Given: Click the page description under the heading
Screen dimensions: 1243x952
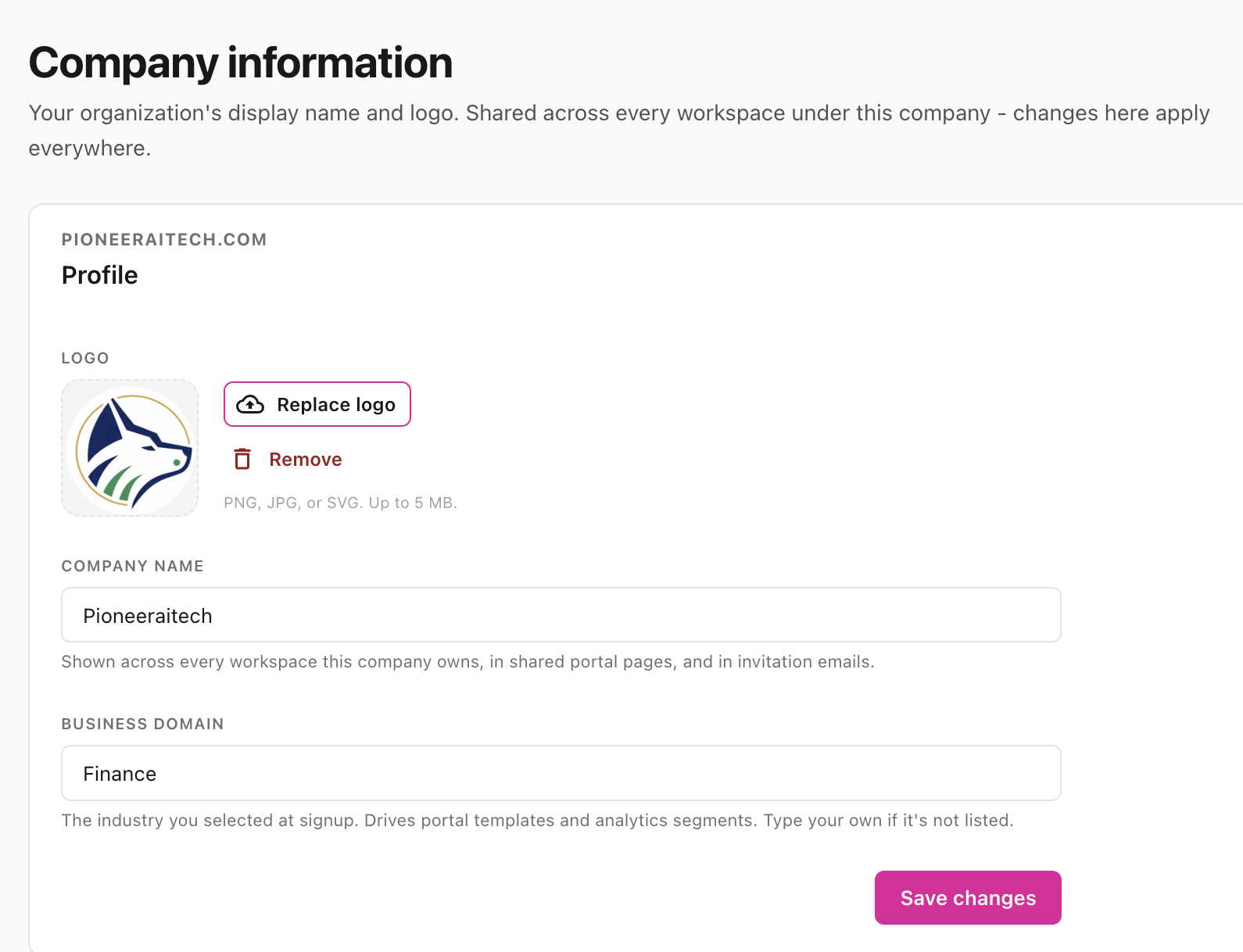Looking at the screenshot, I should coord(619,131).
